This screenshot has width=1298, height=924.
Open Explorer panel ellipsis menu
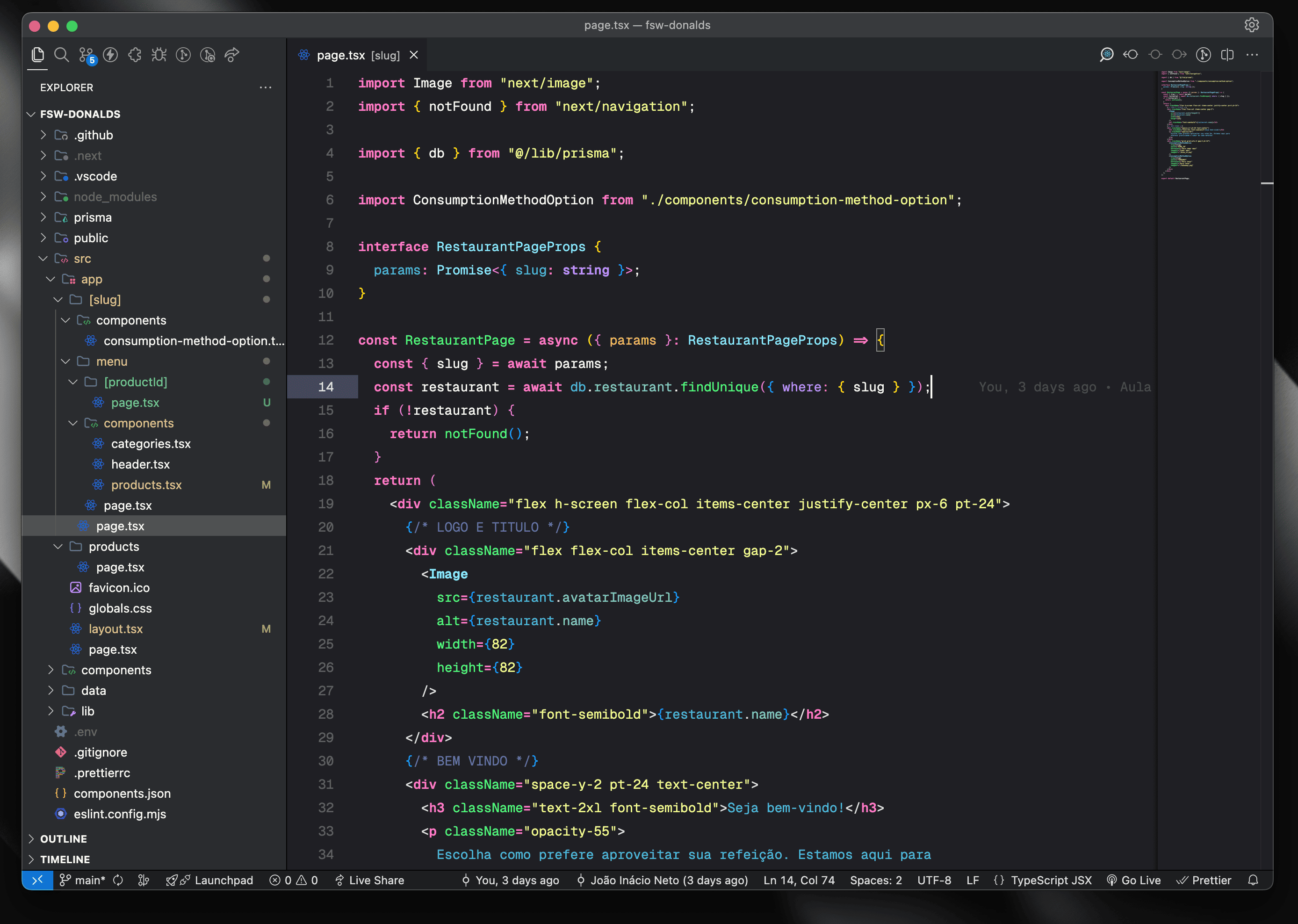(x=265, y=87)
